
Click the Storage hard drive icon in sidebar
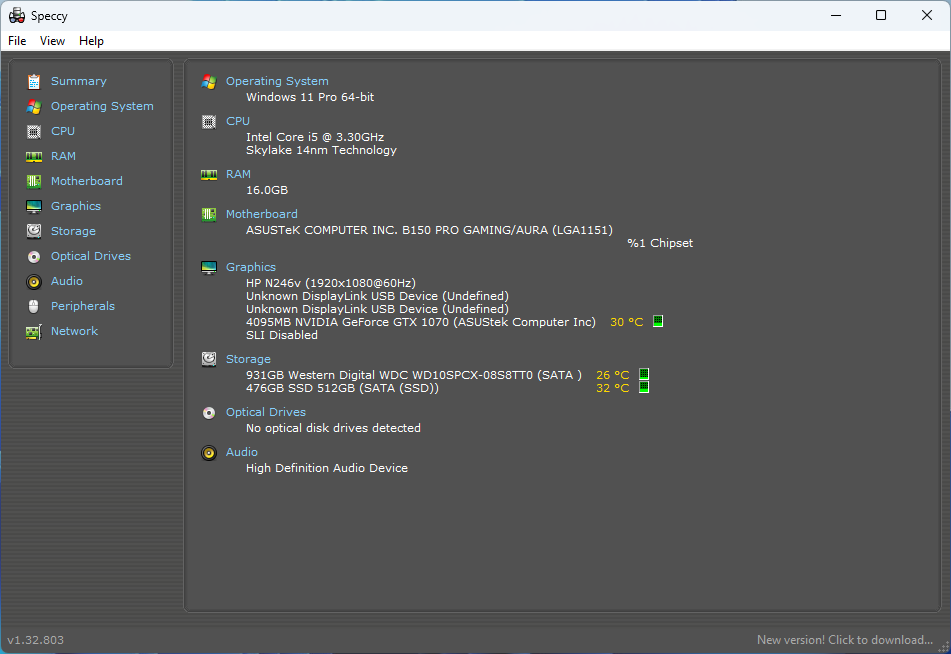pyautogui.click(x=34, y=231)
